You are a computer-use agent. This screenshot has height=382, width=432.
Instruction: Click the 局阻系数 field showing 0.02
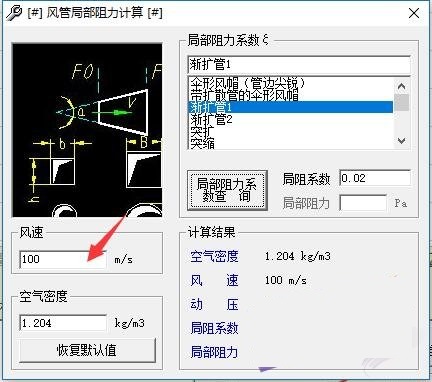(x=375, y=178)
